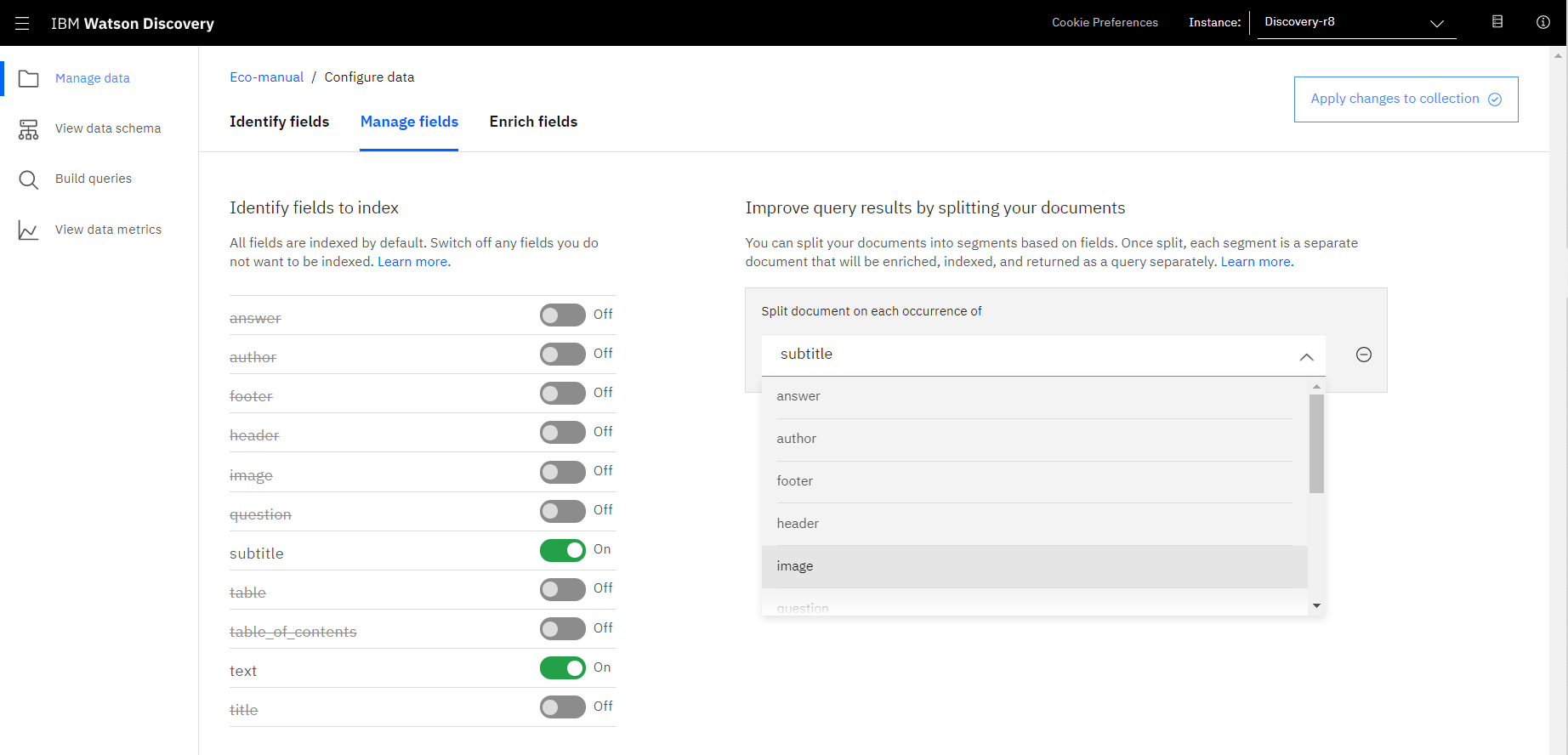Remove split rule with minus icon
Screen dimensions: 1568x755
pos(1363,355)
